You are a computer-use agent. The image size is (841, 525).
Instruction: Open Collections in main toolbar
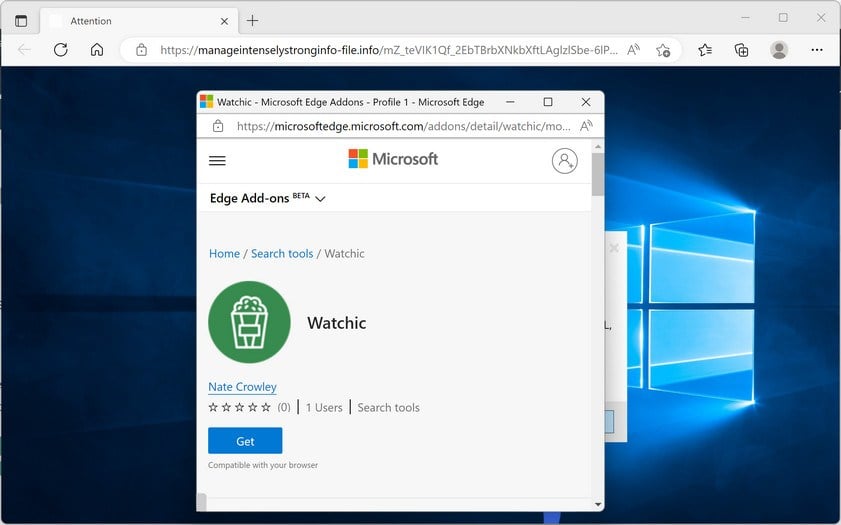point(741,50)
